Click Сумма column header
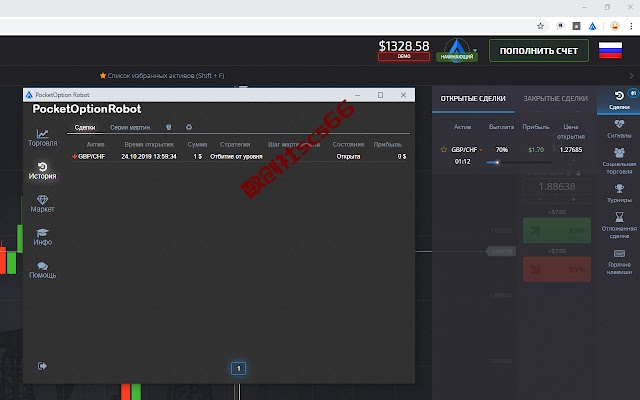The width and height of the screenshot is (640, 400). click(x=197, y=144)
